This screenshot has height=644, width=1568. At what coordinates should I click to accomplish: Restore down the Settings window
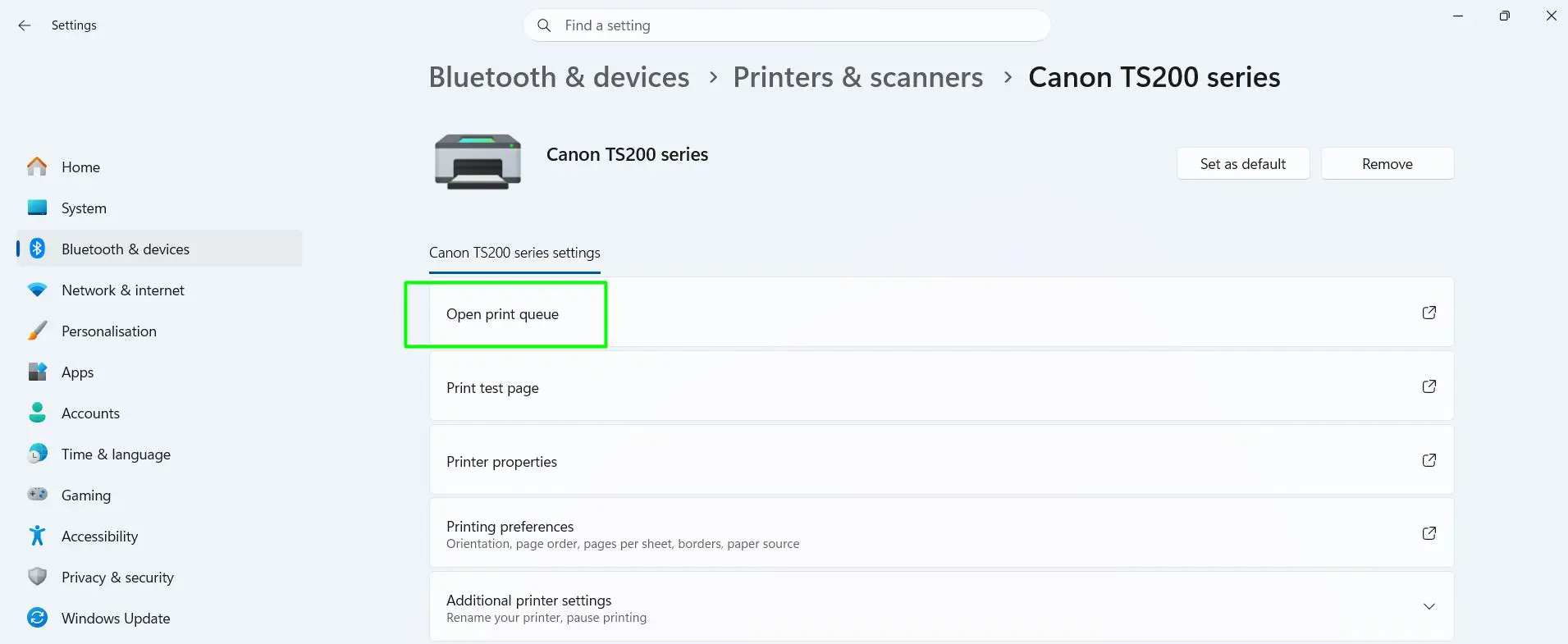pyautogui.click(x=1504, y=16)
